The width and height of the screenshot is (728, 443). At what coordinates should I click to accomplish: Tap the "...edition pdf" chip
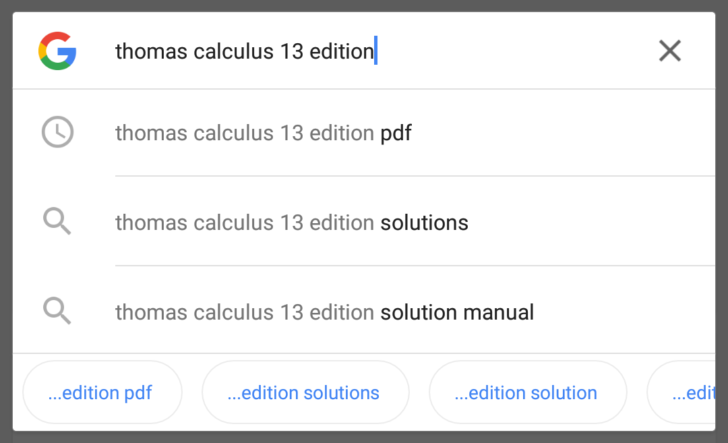click(x=102, y=392)
